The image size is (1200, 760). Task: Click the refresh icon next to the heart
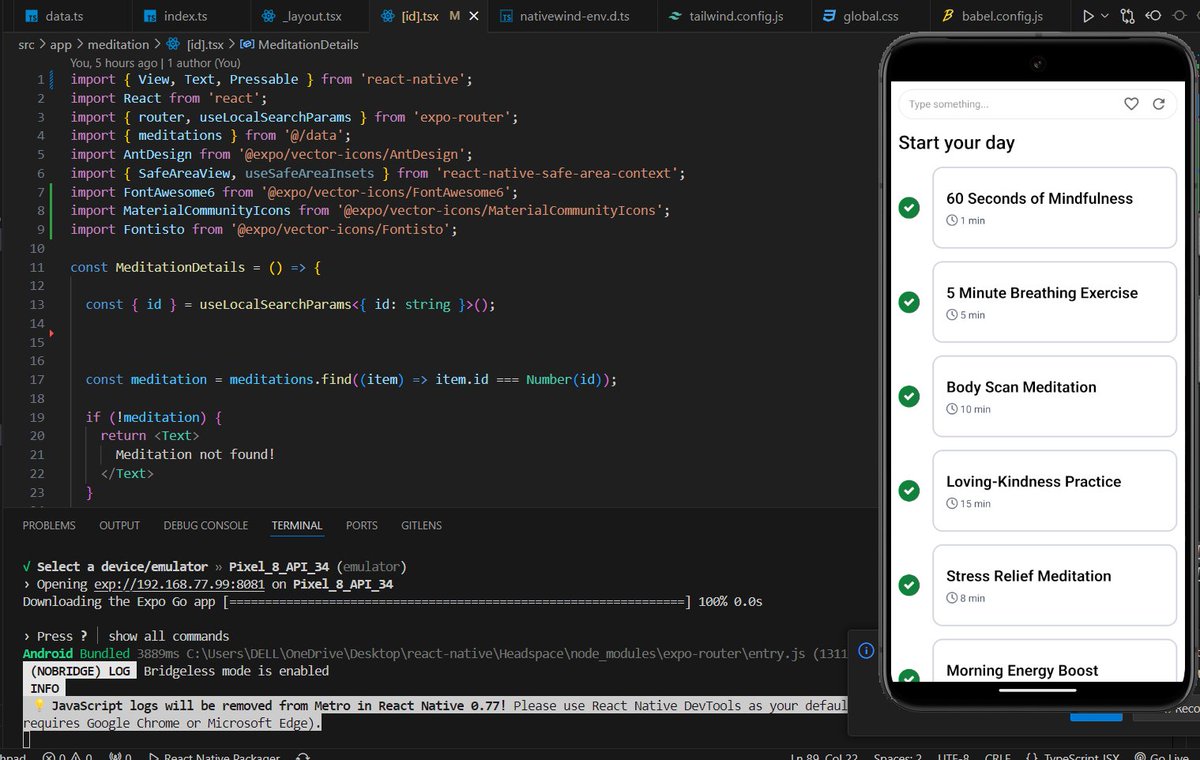coord(1159,103)
